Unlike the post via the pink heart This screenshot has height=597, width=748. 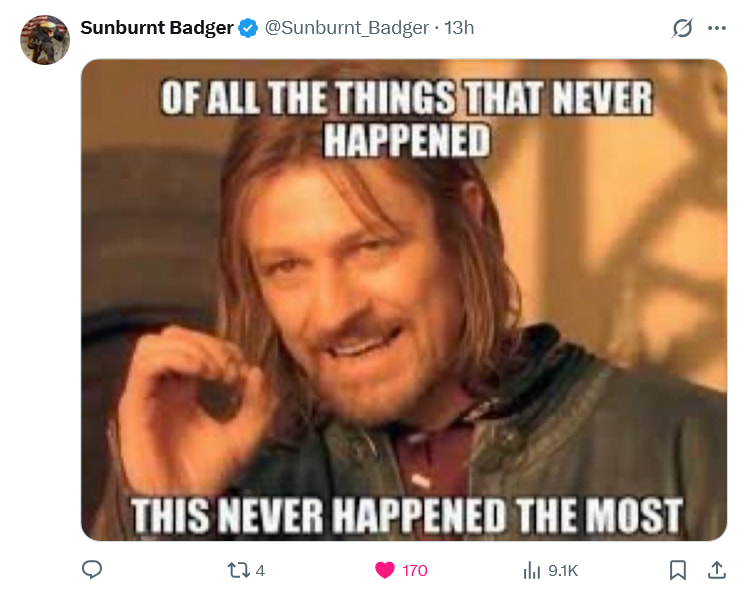385,570
